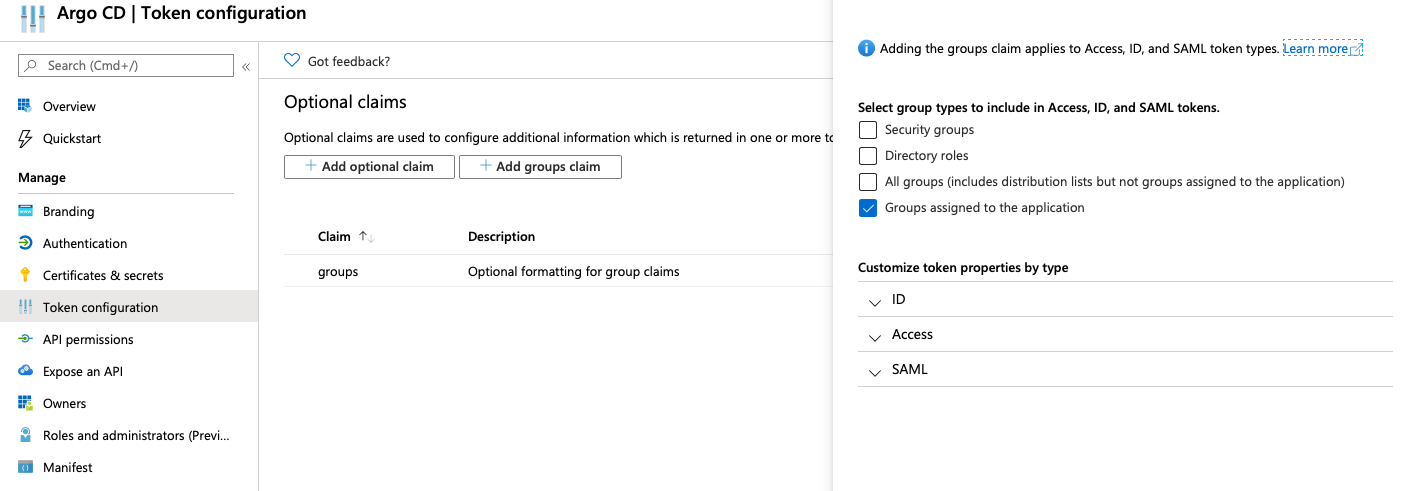
Task: Click the Quickstart lightning icon
Action: pos(25,138)
